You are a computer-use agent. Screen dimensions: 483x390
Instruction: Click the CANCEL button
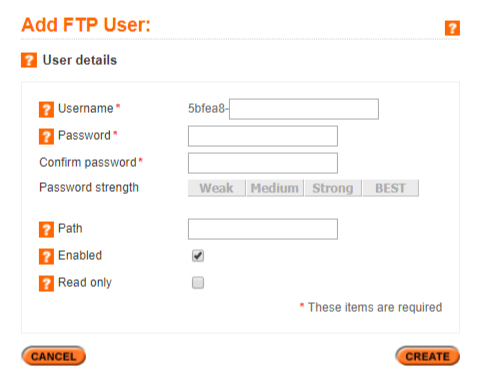(54, 356)
